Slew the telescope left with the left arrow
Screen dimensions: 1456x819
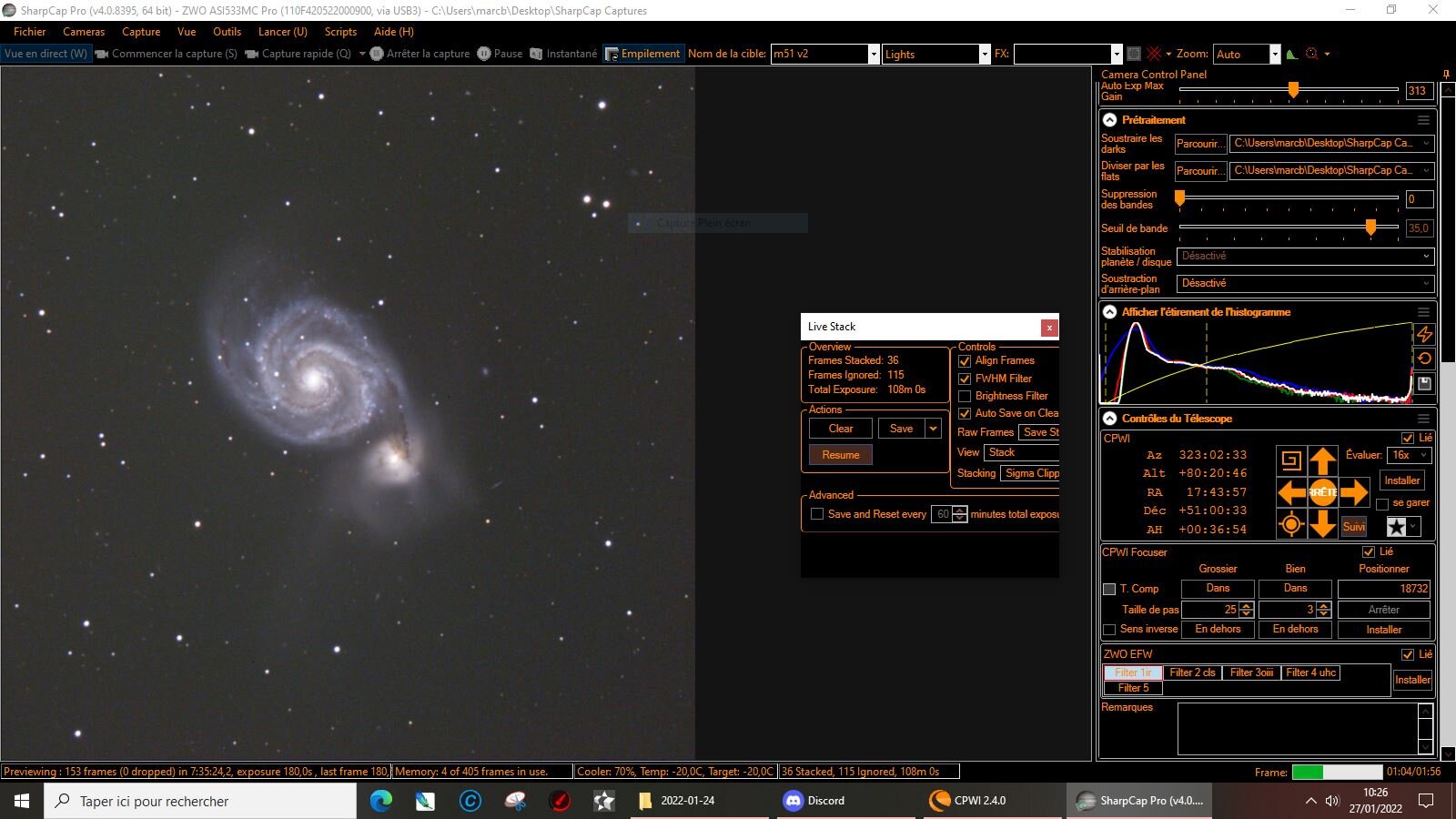pos(1291,492)
